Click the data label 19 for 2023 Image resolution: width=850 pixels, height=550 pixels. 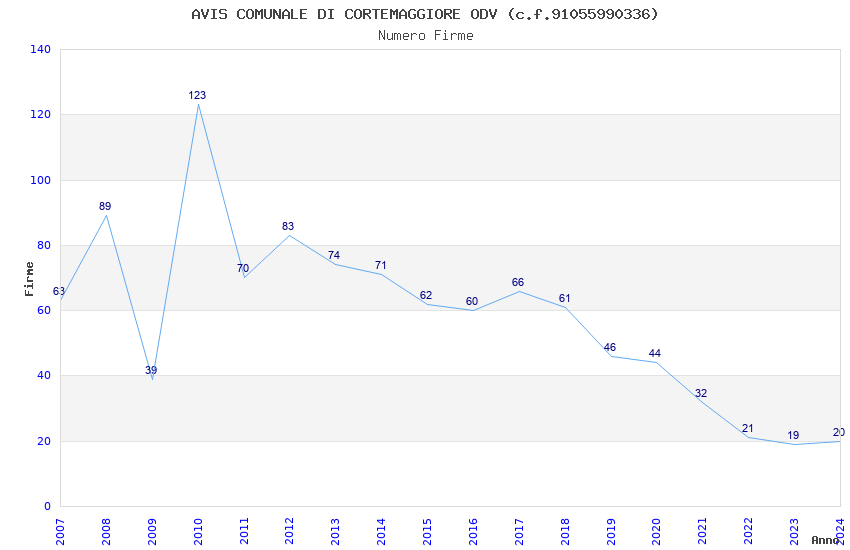pos(793,435)
